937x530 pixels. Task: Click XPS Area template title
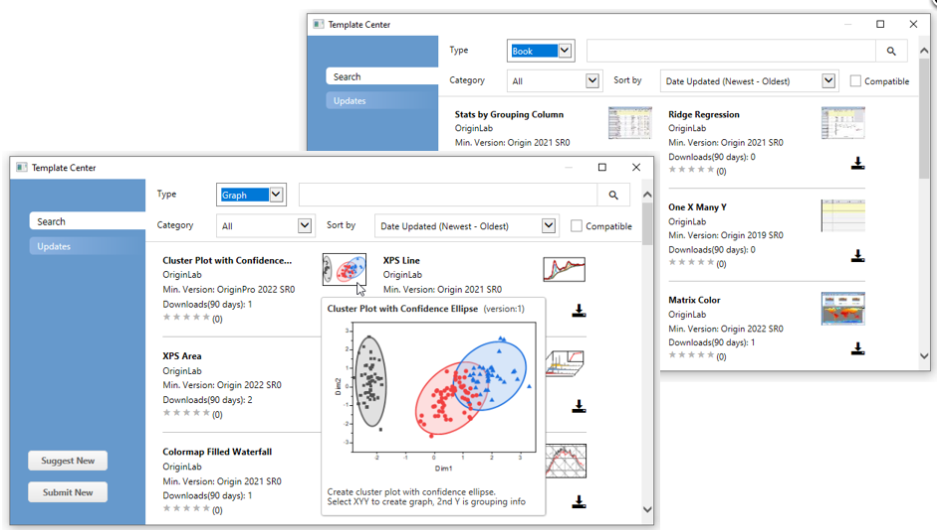point(182,356)
